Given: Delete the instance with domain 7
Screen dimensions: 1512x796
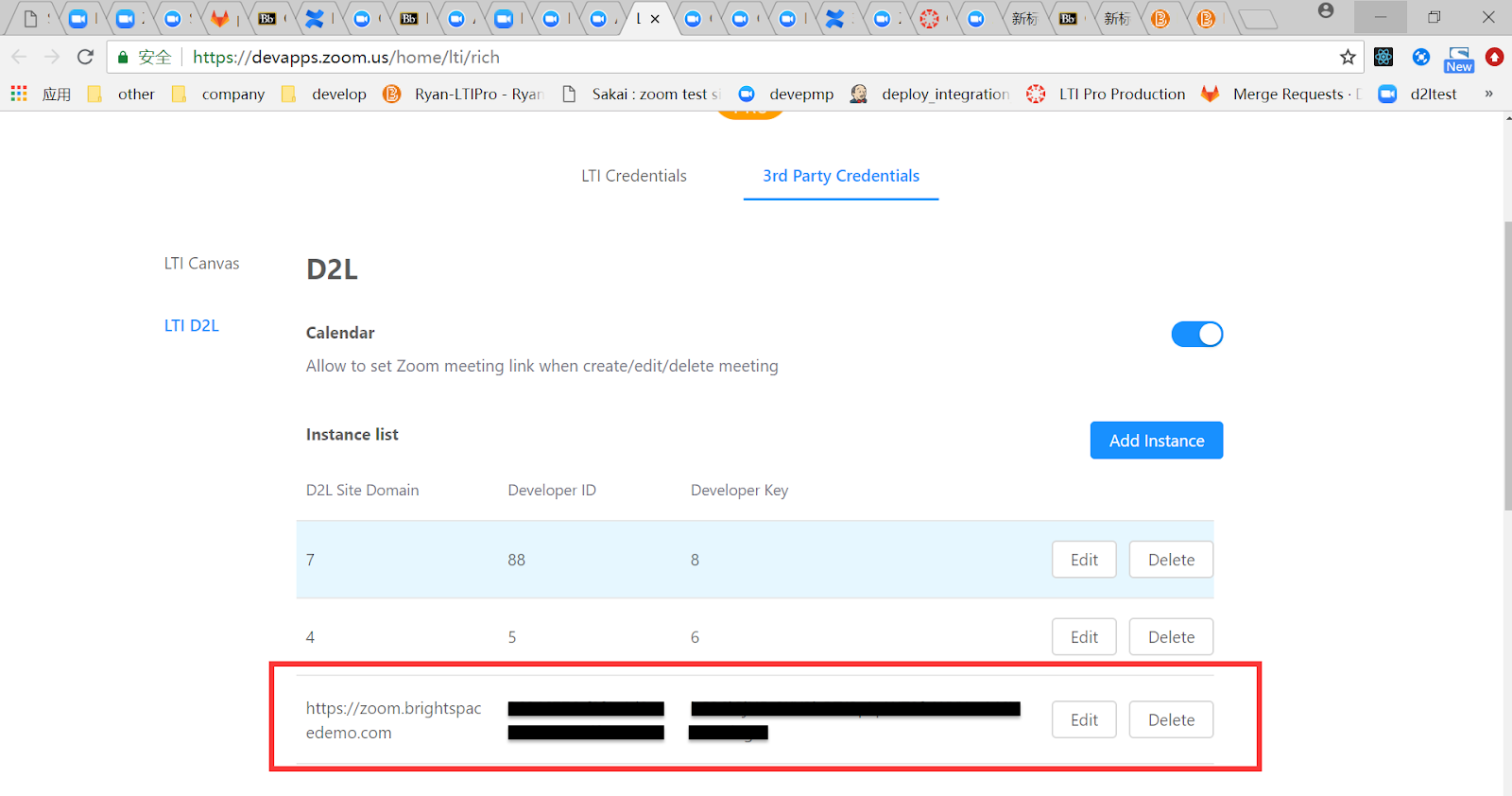Looking at the screenshot, I should pyautogui.click(x=1171, y=560).
